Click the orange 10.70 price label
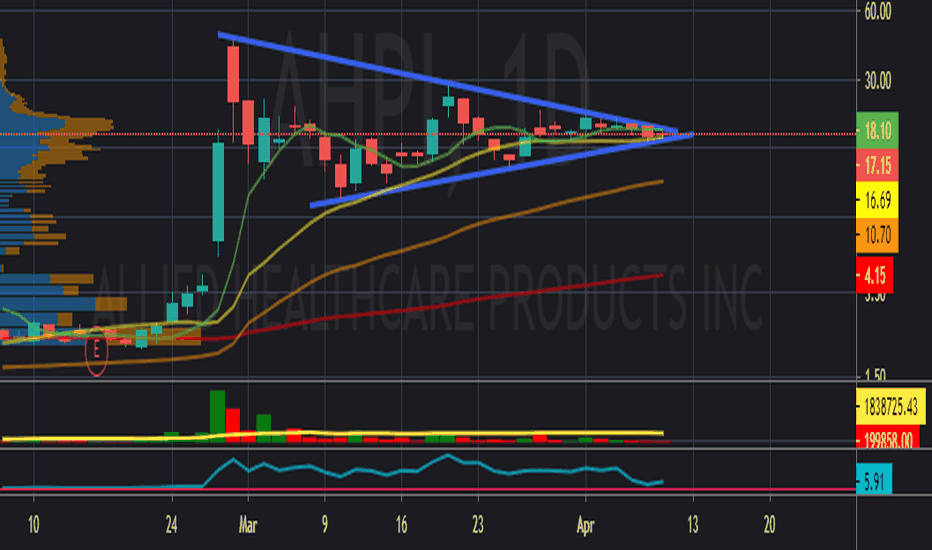 point(877,235)
